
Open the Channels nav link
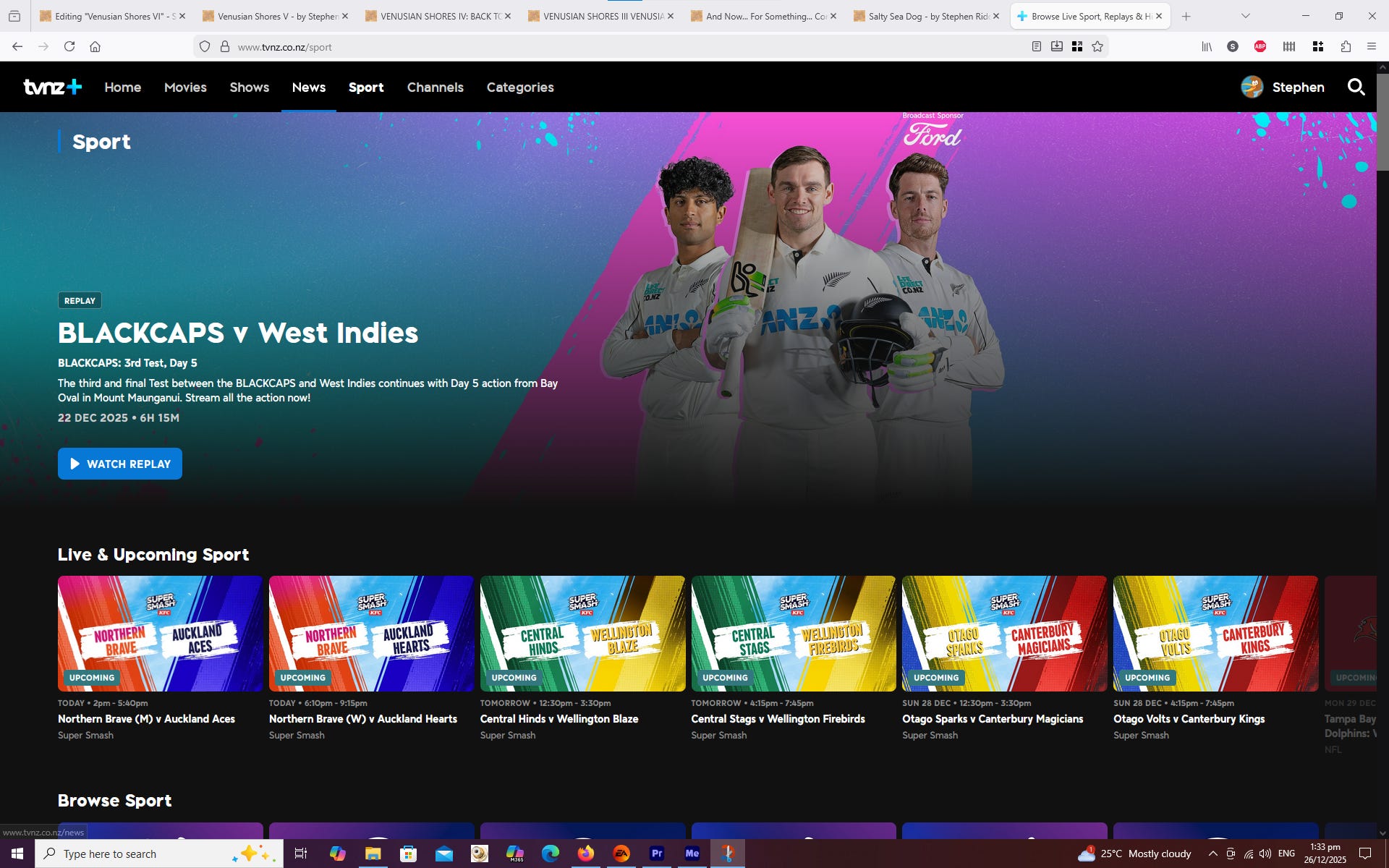435,88
